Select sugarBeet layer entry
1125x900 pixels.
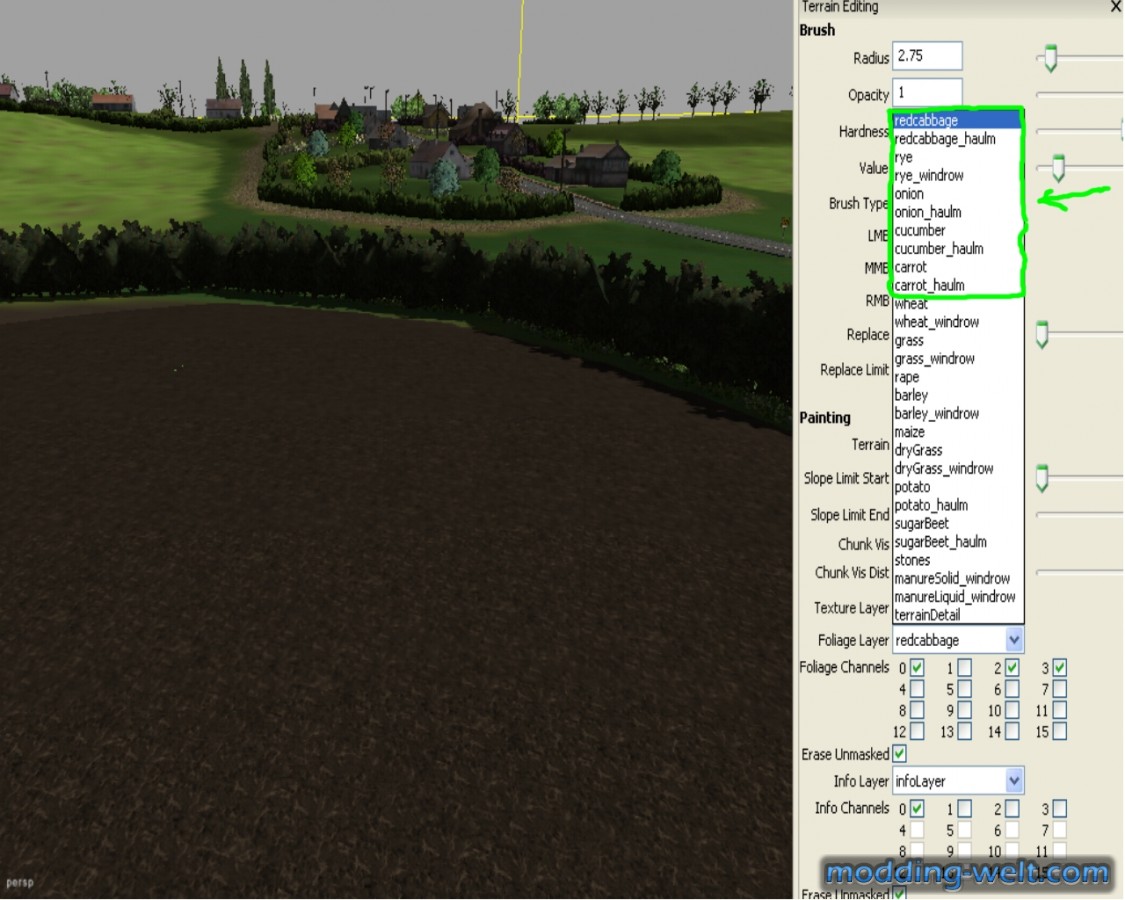point(958,523)
